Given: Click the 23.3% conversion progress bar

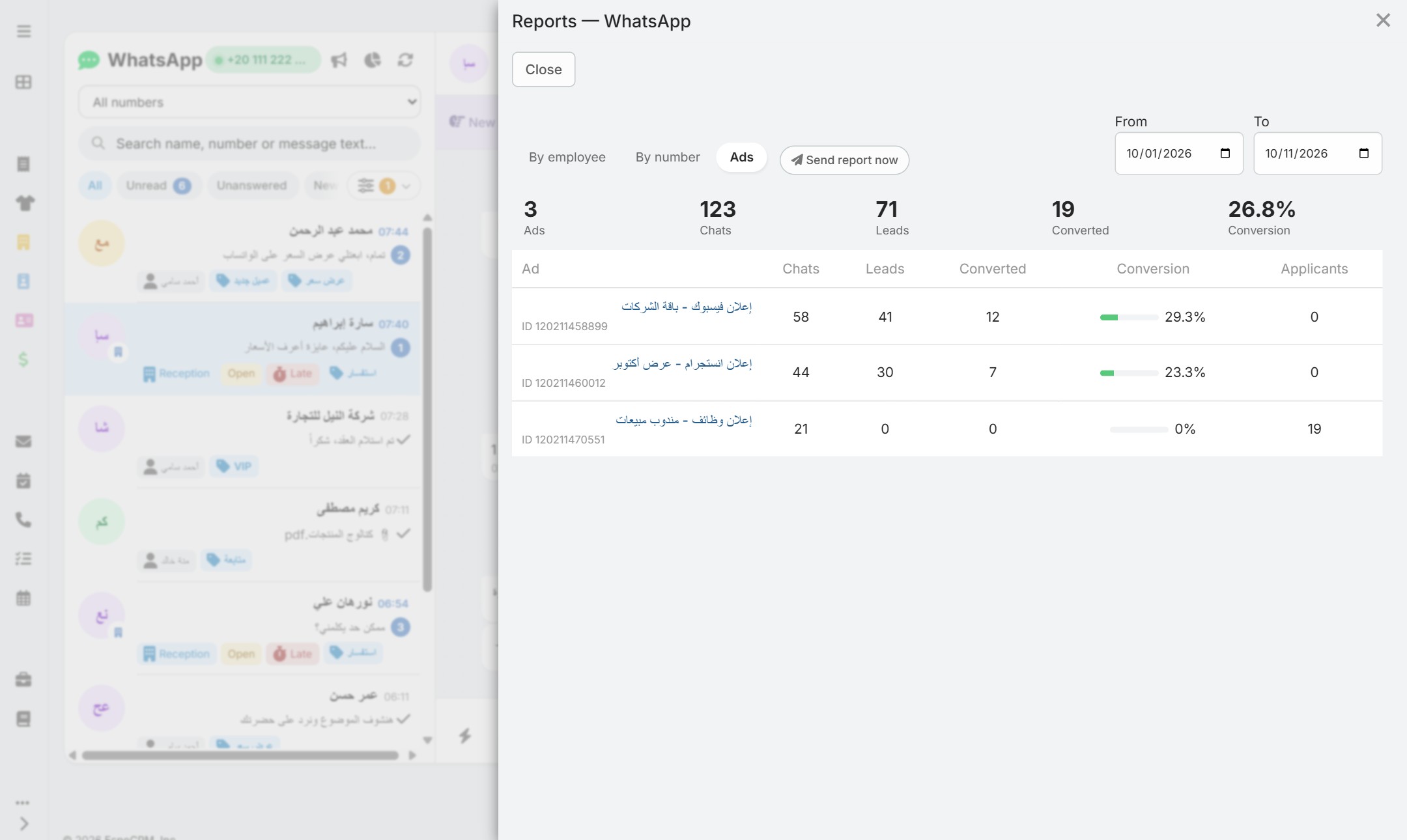Looking at the screenshot, I should [1129, 373].
